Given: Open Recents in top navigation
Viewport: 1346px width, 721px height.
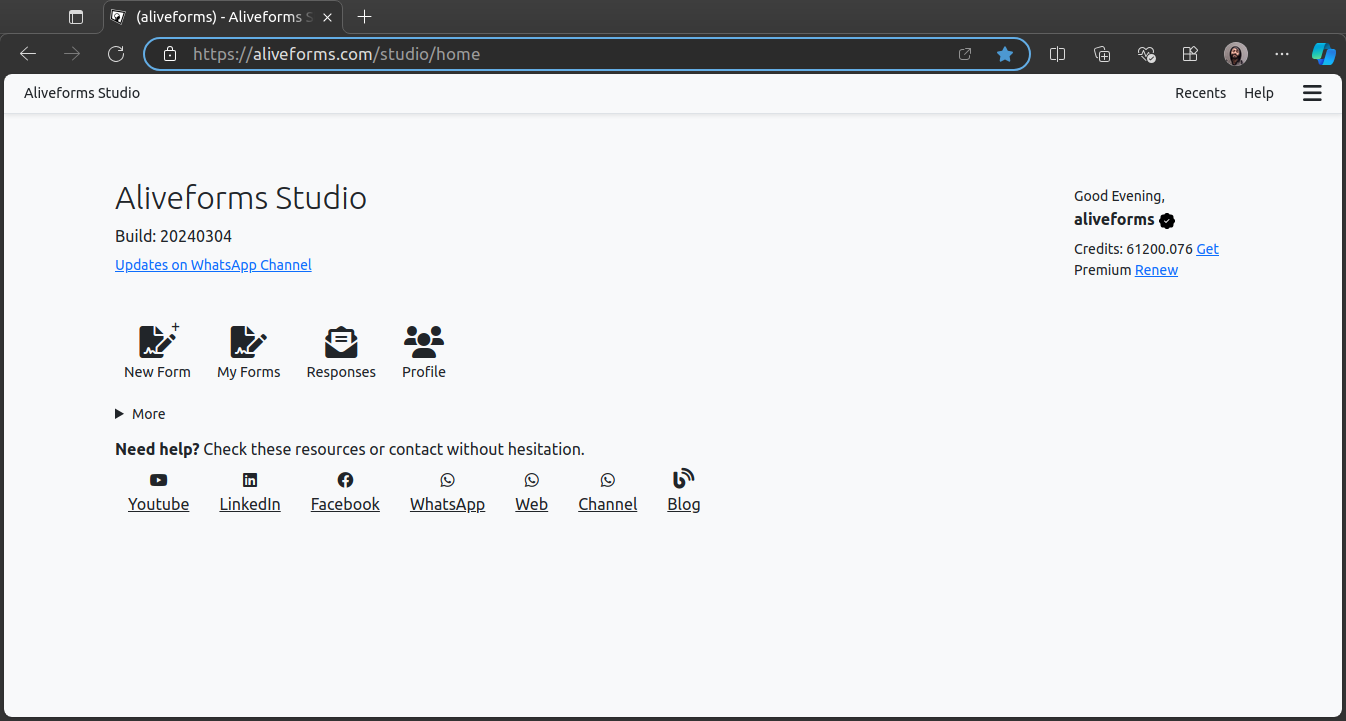Looking at the screenshot, I should (1200, 93).
